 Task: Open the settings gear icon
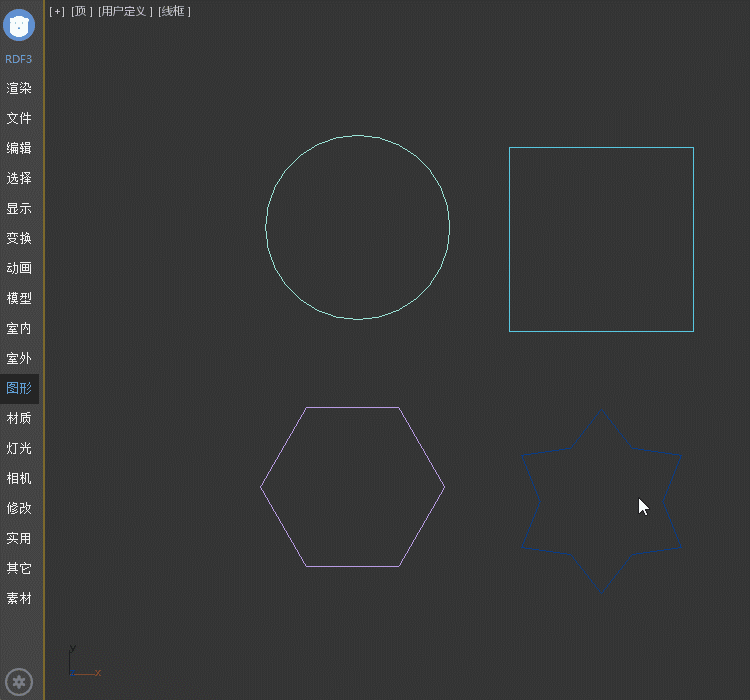(19, 683)
